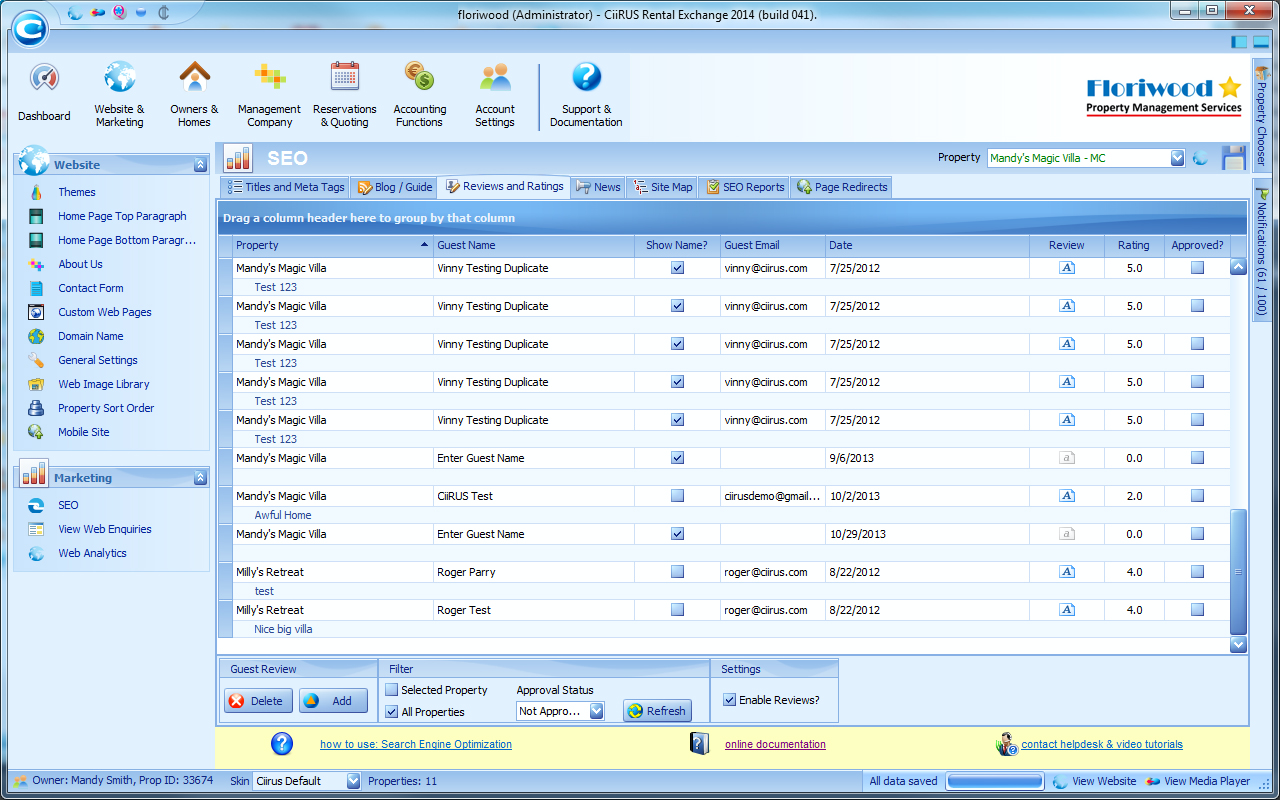
Task: Click the CiiRUS application orb button
Action: click(32, 27)
